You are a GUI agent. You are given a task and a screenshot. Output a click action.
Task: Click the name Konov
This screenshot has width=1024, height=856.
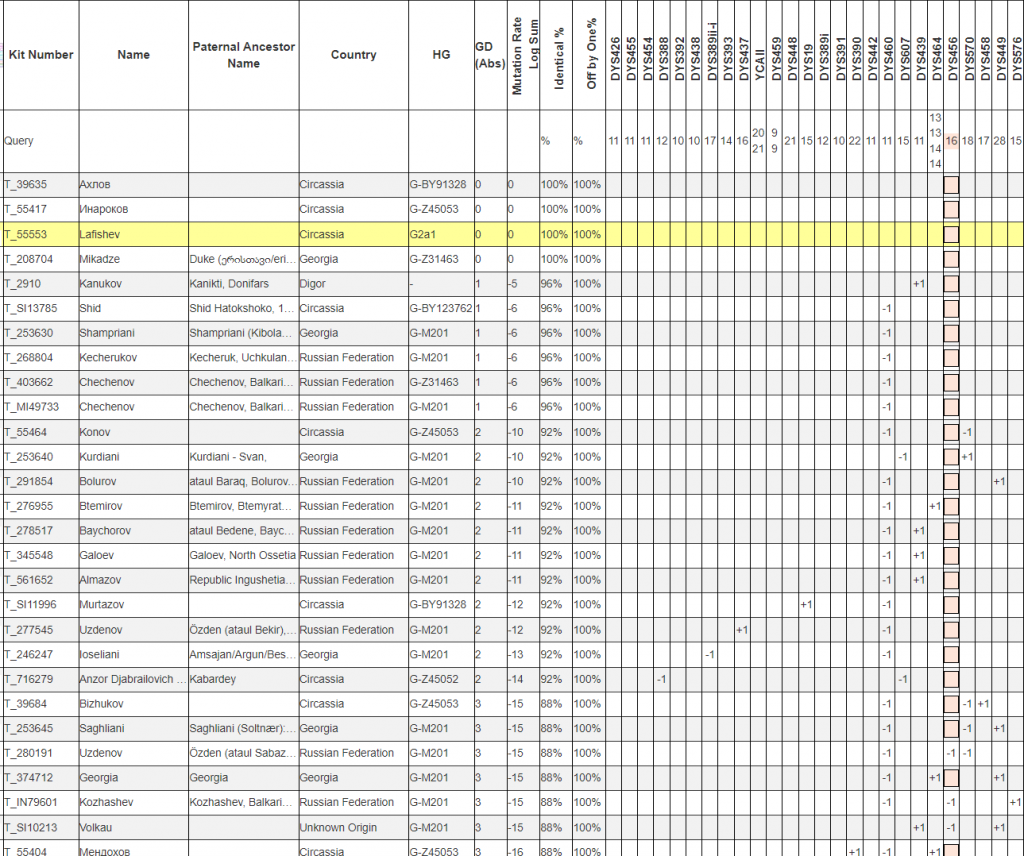click(95, 432)
